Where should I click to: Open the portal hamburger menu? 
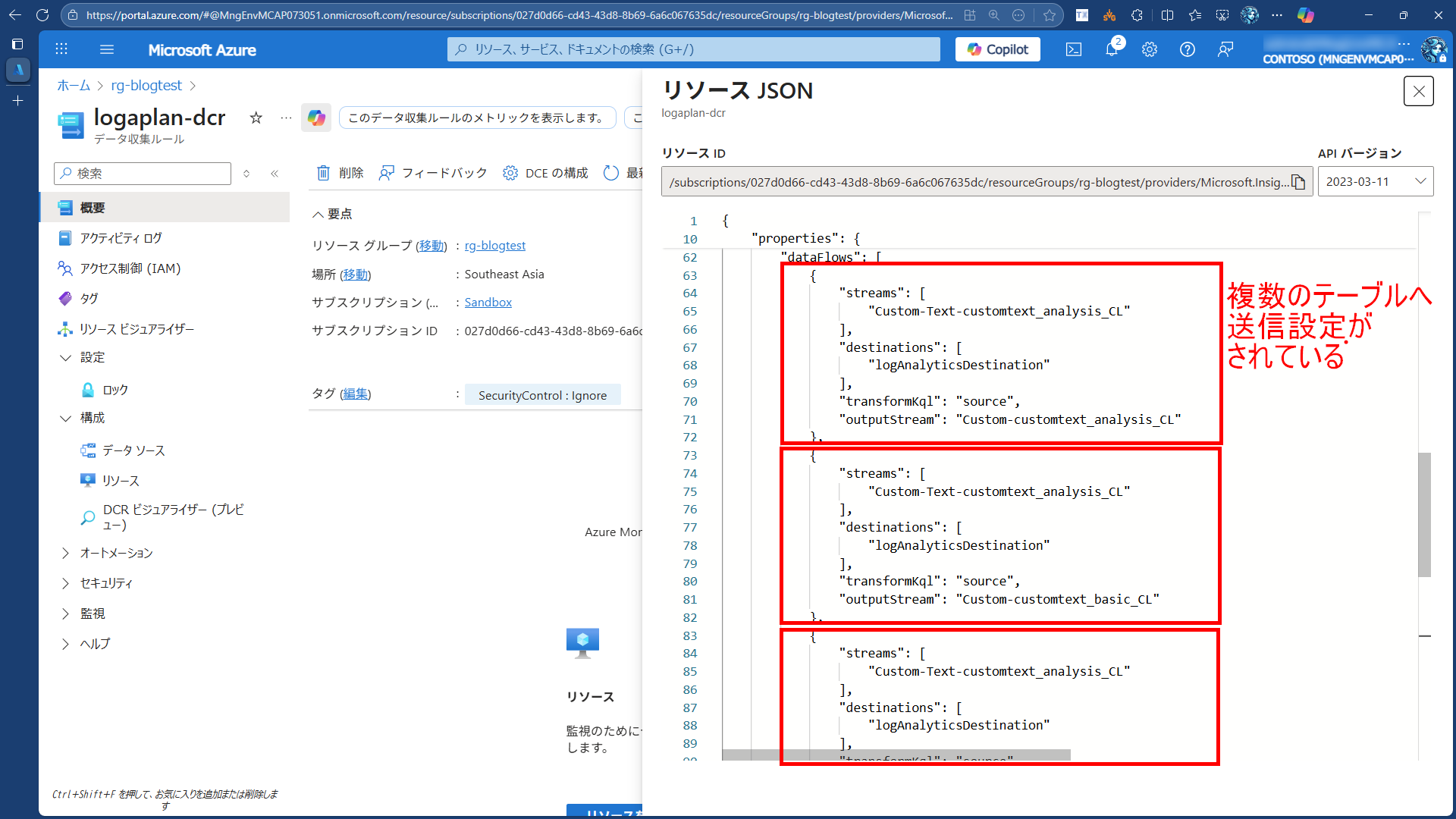point(107,49)
